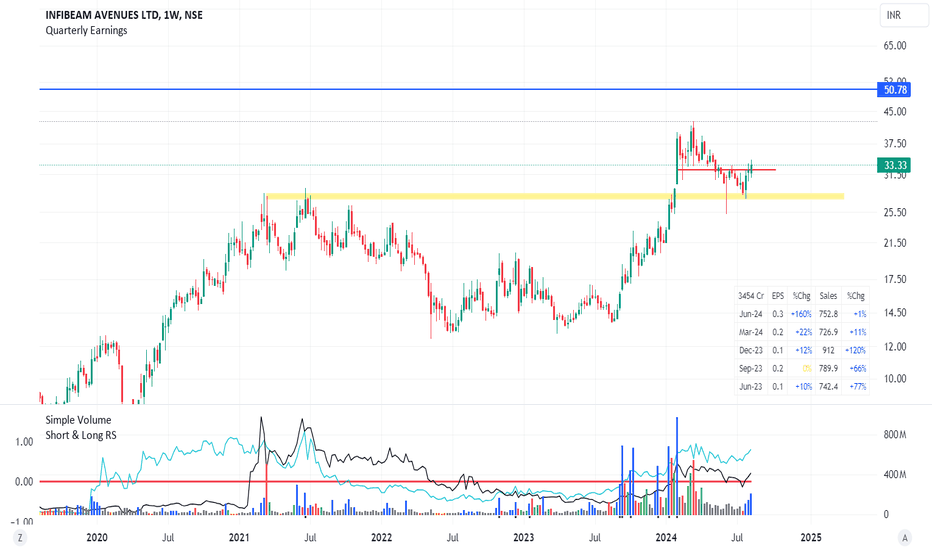Select the 726.9 sales value

point(828,332)
